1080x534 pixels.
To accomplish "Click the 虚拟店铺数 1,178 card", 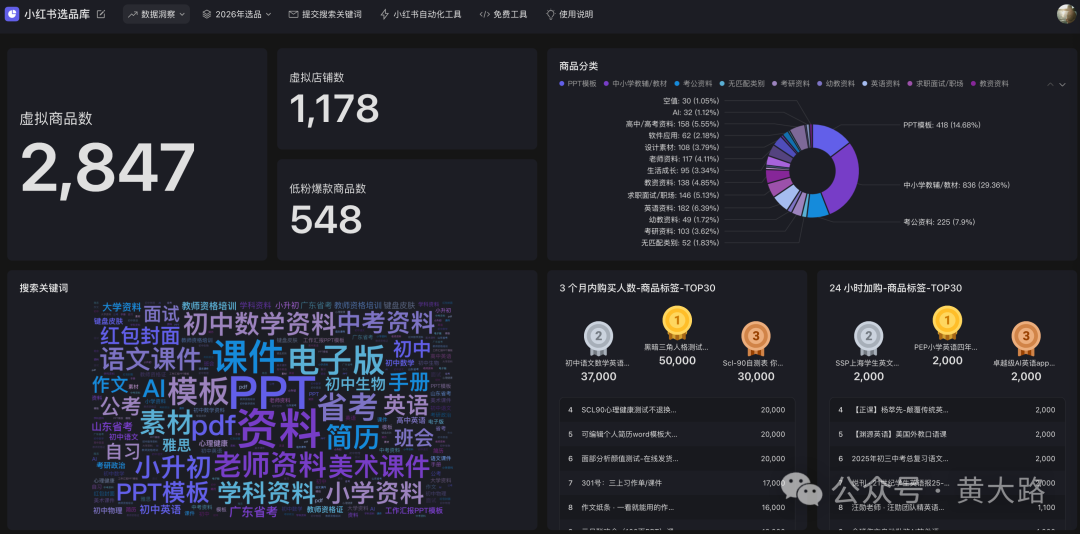I will tap(407, 99).
